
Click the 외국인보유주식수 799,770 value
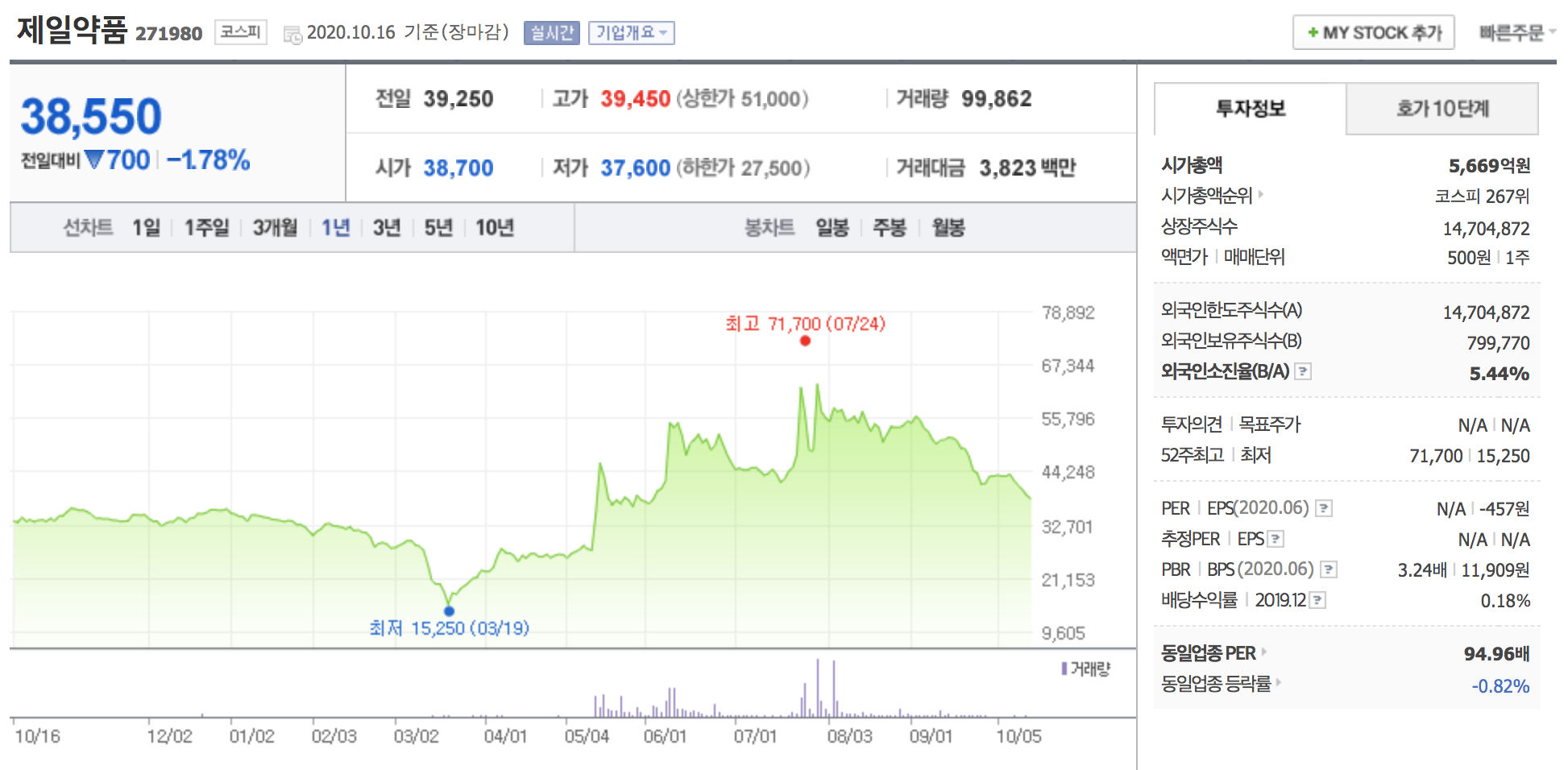[1498, 343]
